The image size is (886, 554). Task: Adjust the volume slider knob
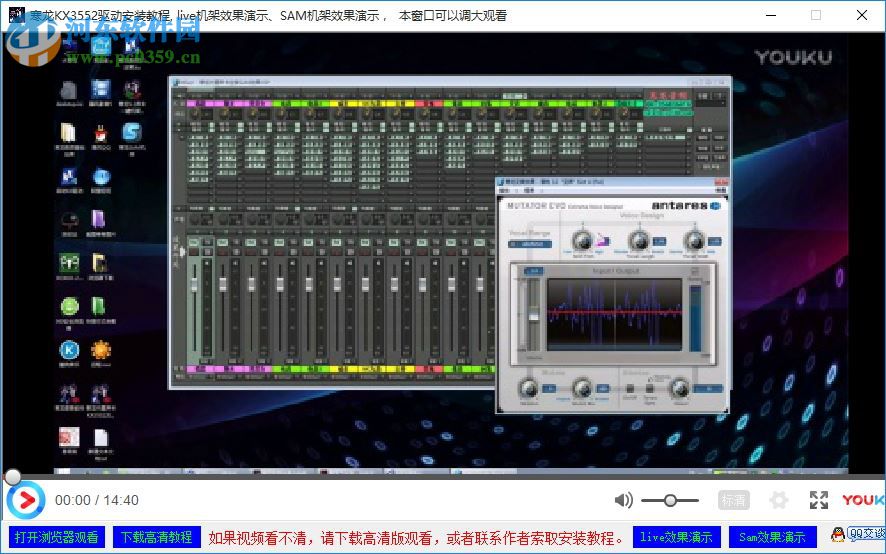coord(670,500)
